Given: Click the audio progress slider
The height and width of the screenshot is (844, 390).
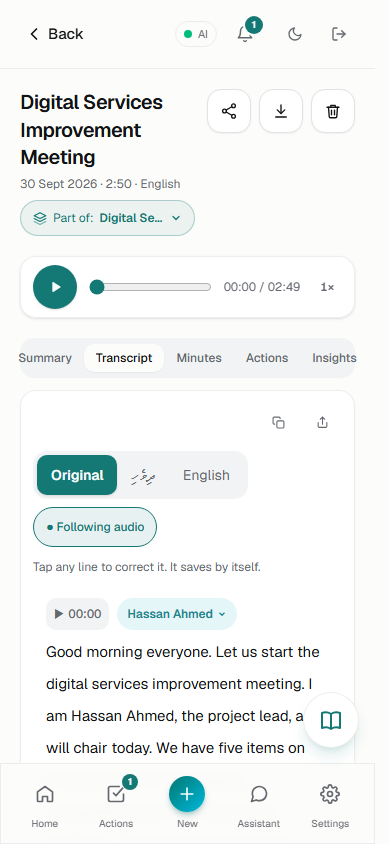Looking at the screenshot, I should [x=151, y=287].
